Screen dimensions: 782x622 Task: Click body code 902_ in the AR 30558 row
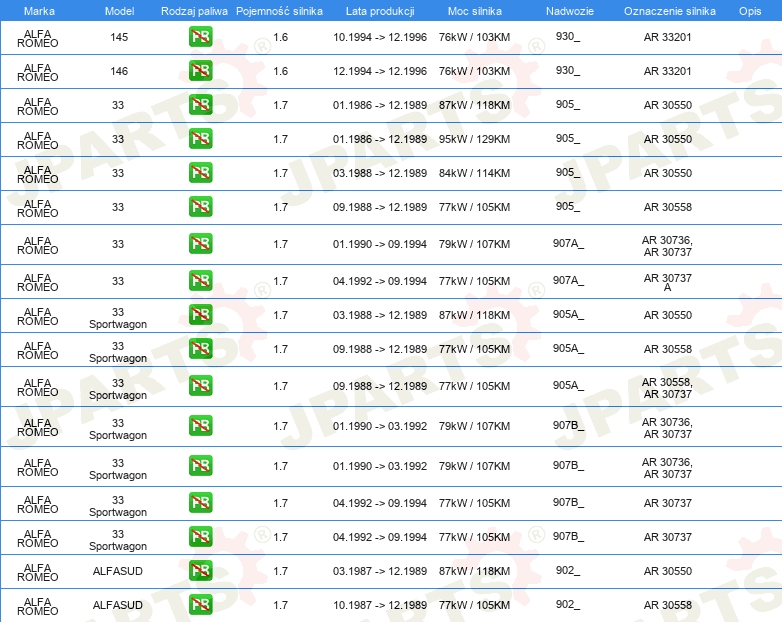[x=568, y=604]
